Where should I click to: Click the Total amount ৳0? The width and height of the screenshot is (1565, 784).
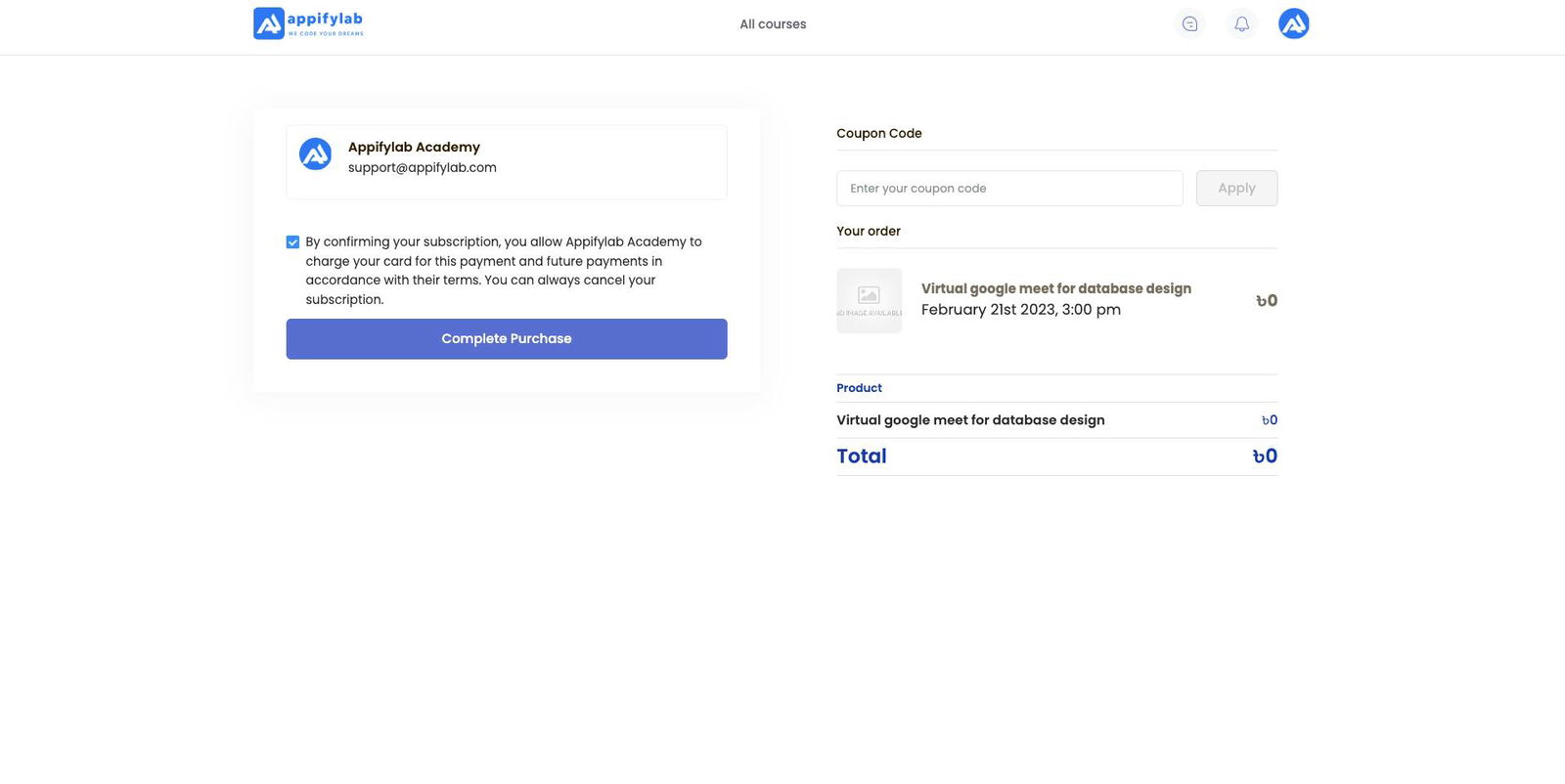tap(1264, 457)
